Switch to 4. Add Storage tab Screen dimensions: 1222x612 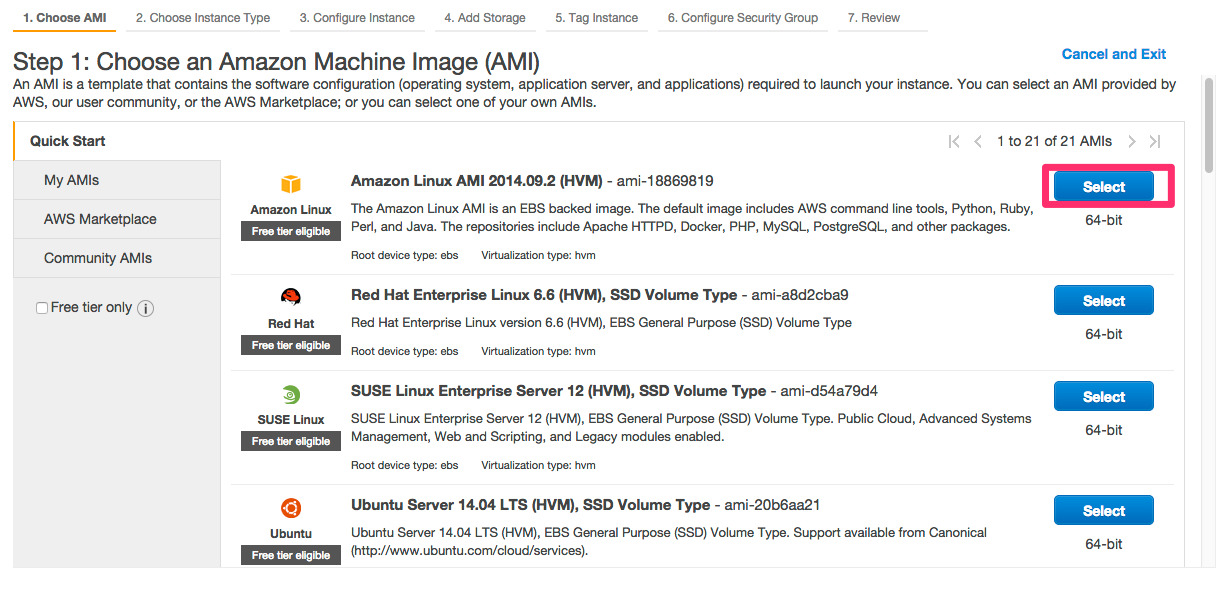click(x=485, y=18)
